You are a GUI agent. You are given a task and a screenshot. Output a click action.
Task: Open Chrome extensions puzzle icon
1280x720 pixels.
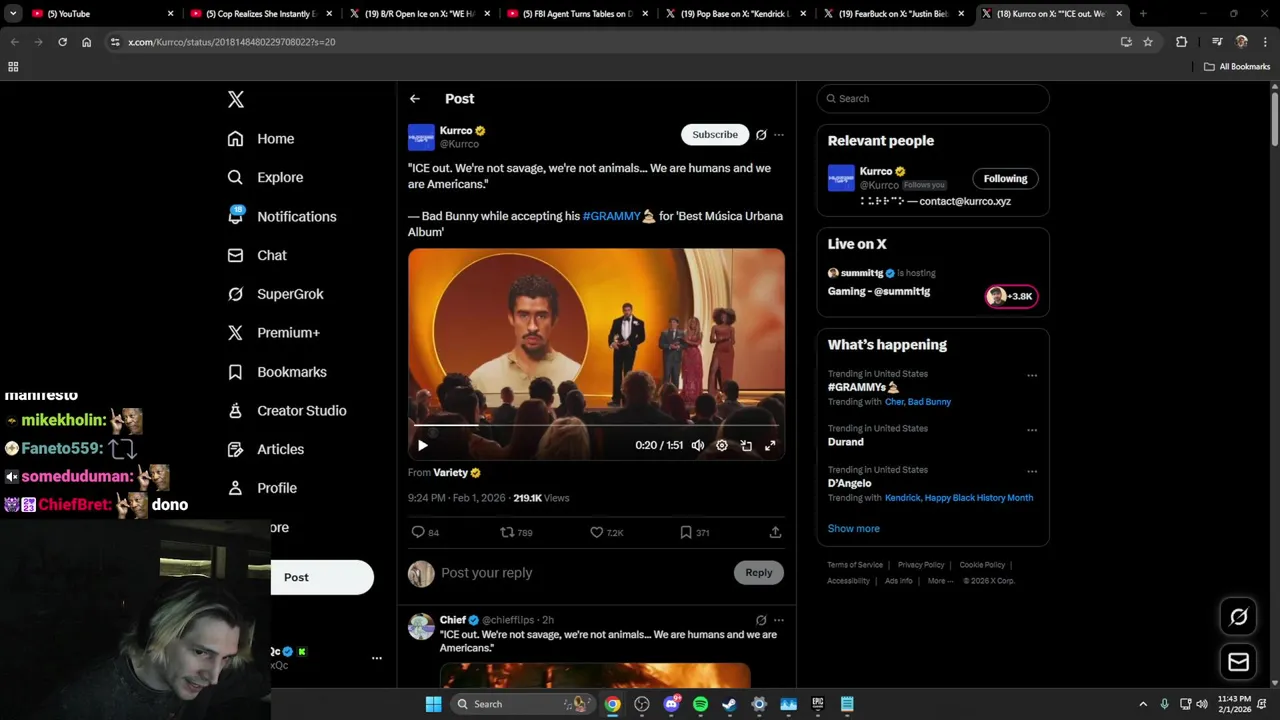[x=1181, y=42]
